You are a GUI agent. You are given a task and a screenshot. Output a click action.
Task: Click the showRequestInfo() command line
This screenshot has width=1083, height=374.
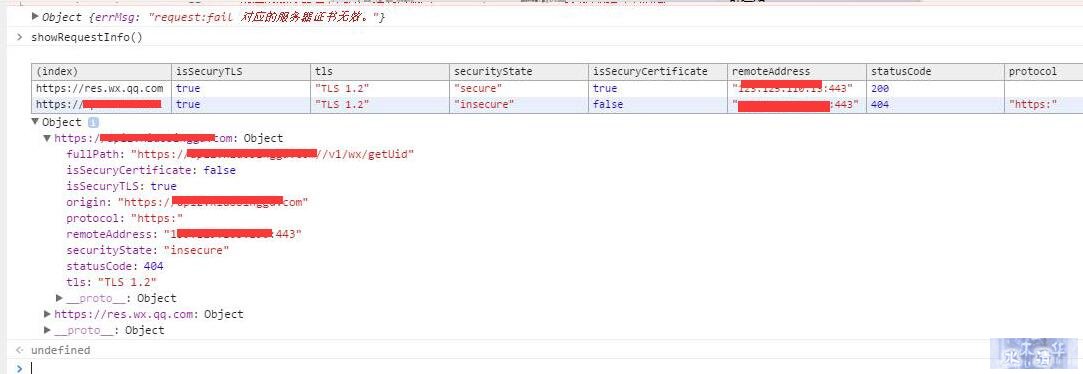coord(86,37)
